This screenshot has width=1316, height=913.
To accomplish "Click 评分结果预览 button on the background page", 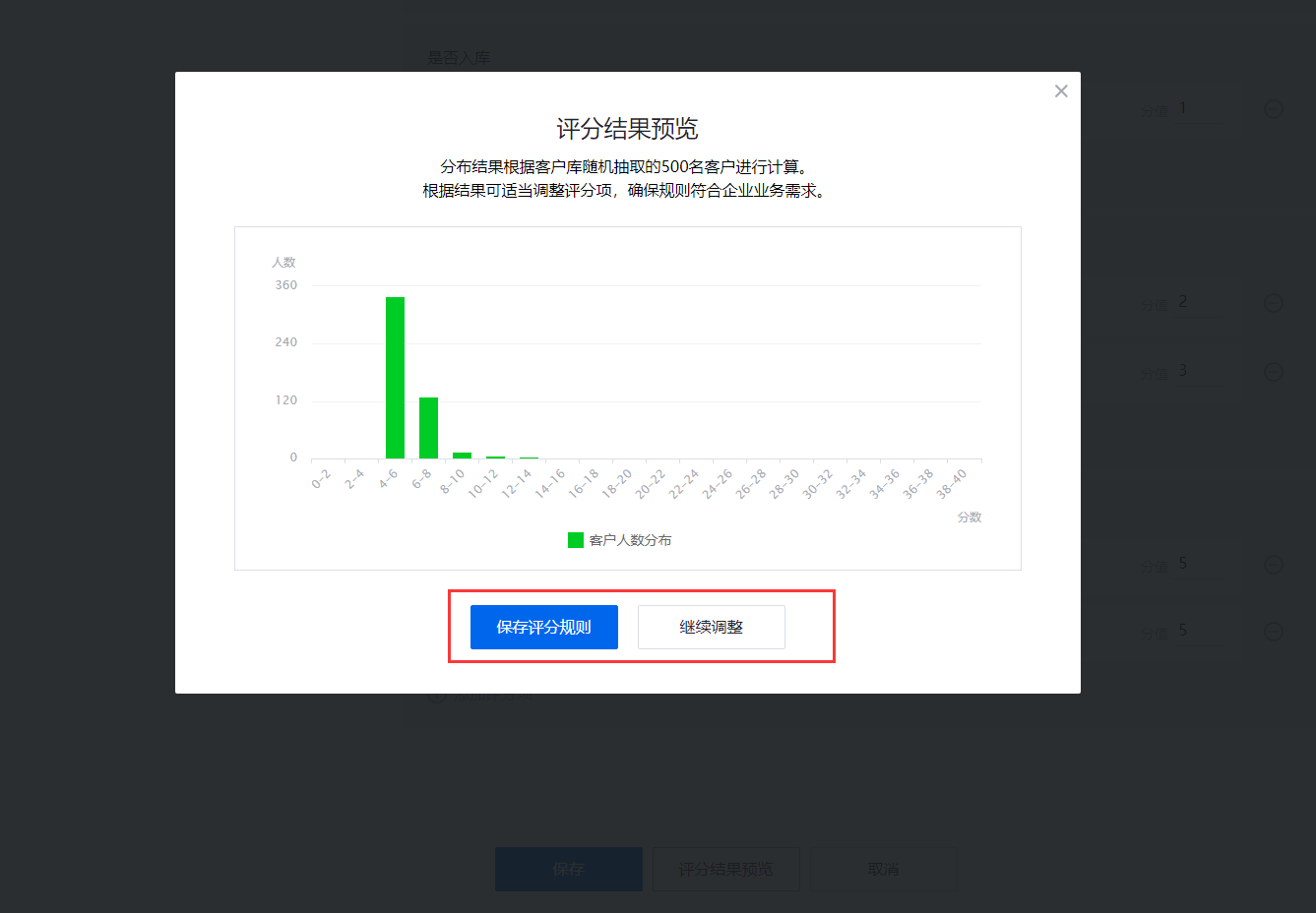I will coord(726,870).
